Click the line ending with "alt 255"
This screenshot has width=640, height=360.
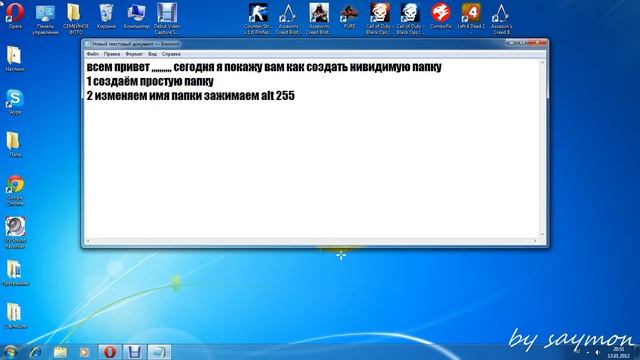click(x=190, y=96)
